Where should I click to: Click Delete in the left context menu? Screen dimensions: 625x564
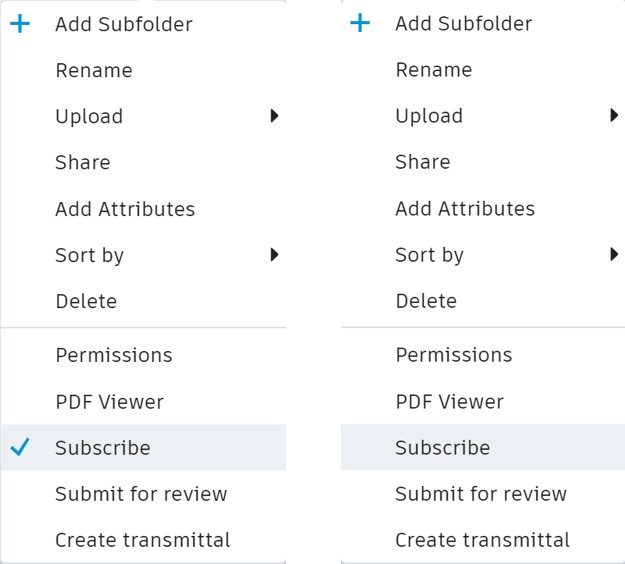pyautogui.click(x=86, y=301)
